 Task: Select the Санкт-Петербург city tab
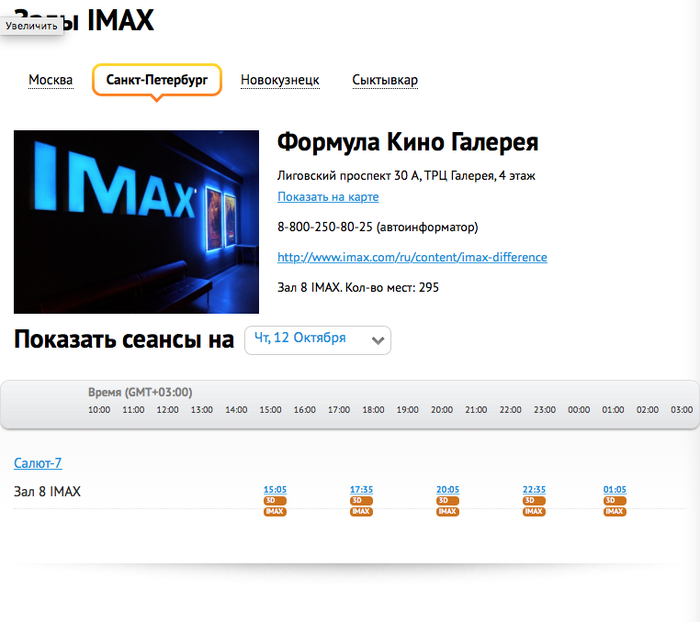click(x=156, y=80)
